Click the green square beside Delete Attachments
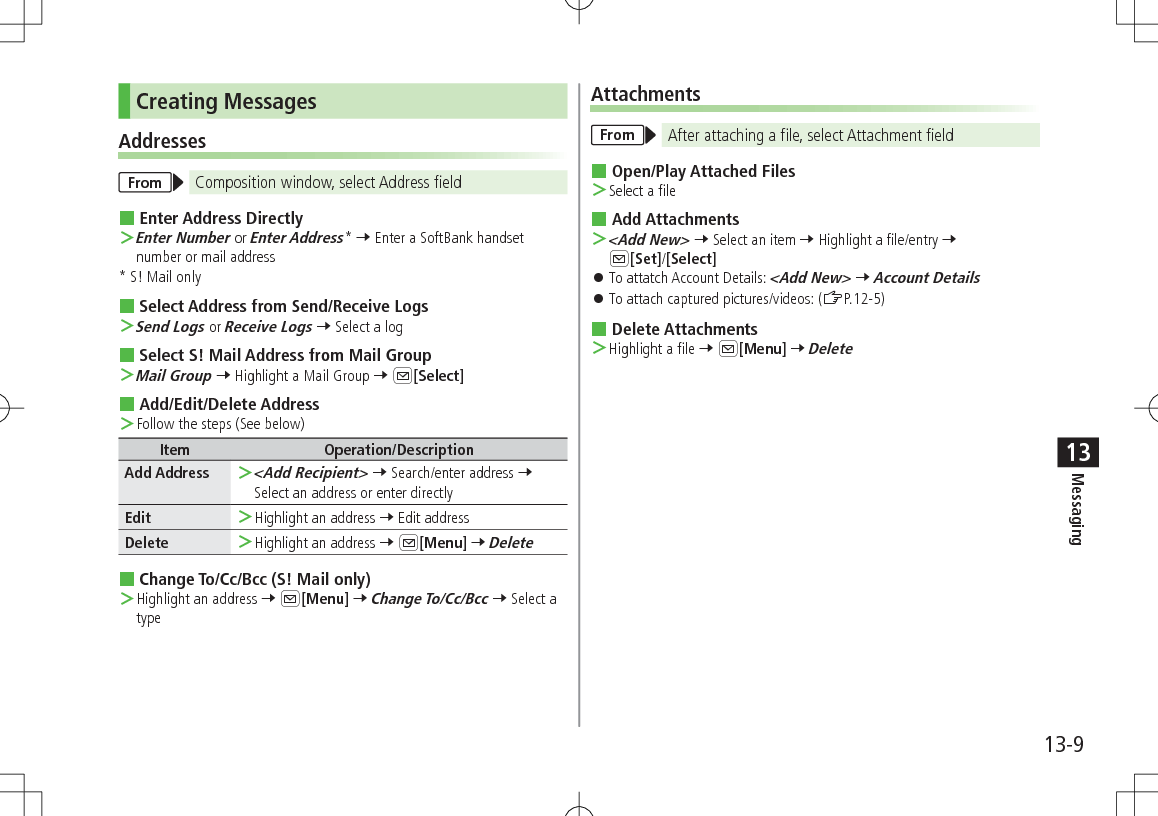 pyautogui.click(x=601, y=328)
